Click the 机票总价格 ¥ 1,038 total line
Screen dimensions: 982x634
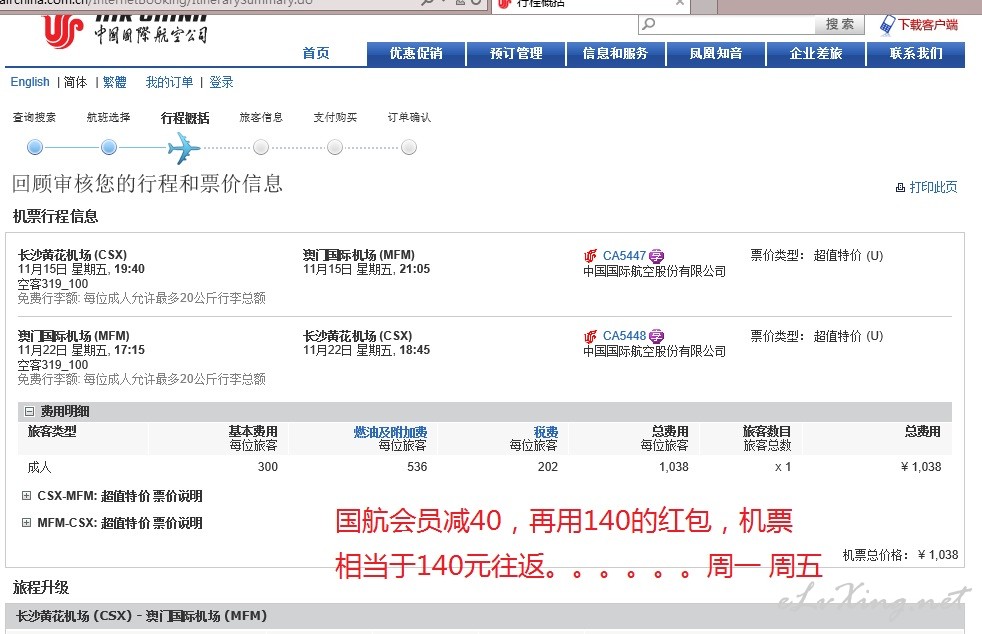coord(900,555)
